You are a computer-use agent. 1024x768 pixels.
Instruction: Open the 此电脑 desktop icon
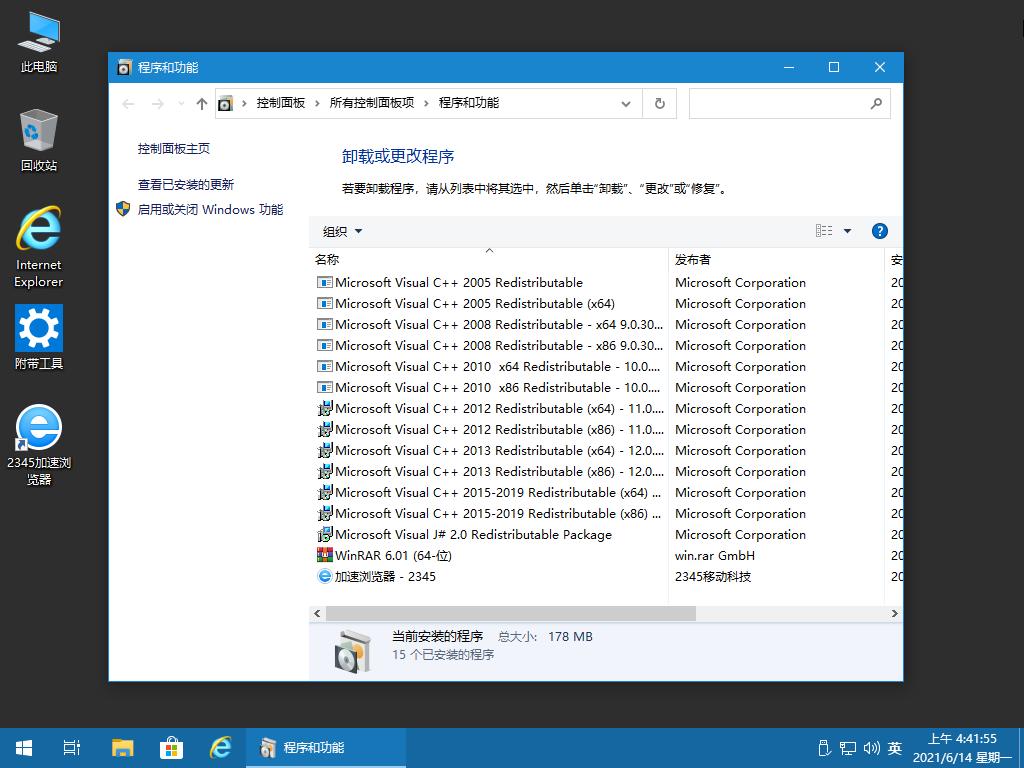(39, 42)
